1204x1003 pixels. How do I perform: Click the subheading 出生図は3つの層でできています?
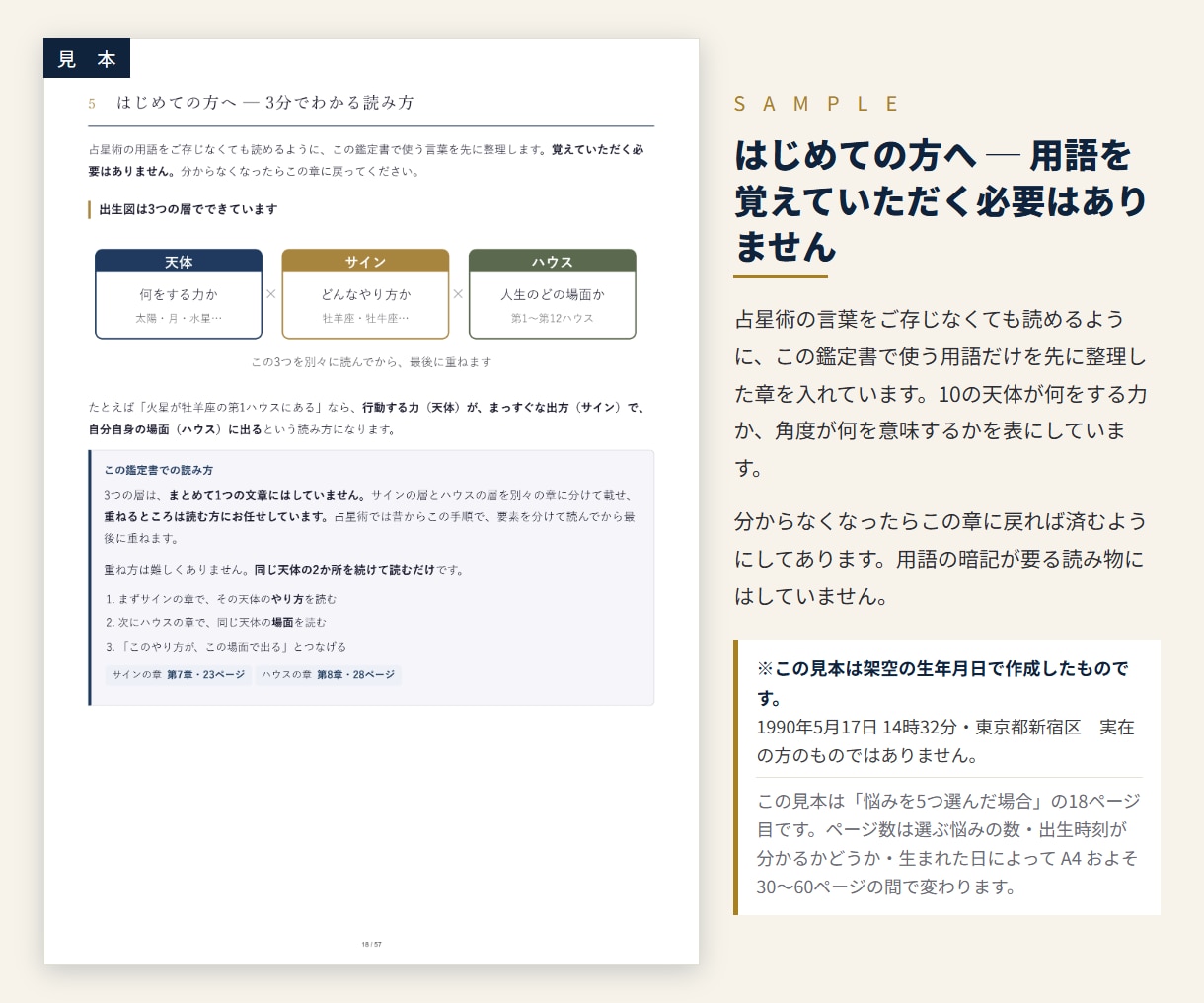tap(188, 209)
